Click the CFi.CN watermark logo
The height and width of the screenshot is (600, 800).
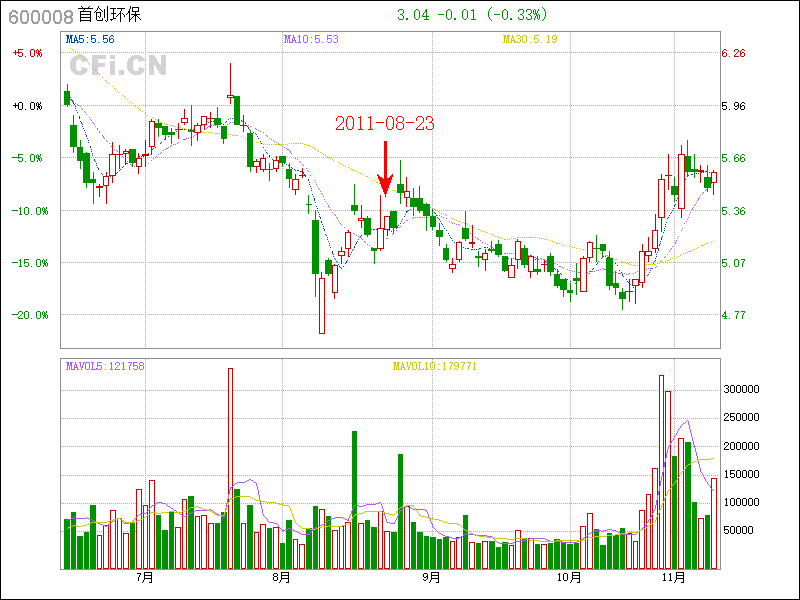117,66
